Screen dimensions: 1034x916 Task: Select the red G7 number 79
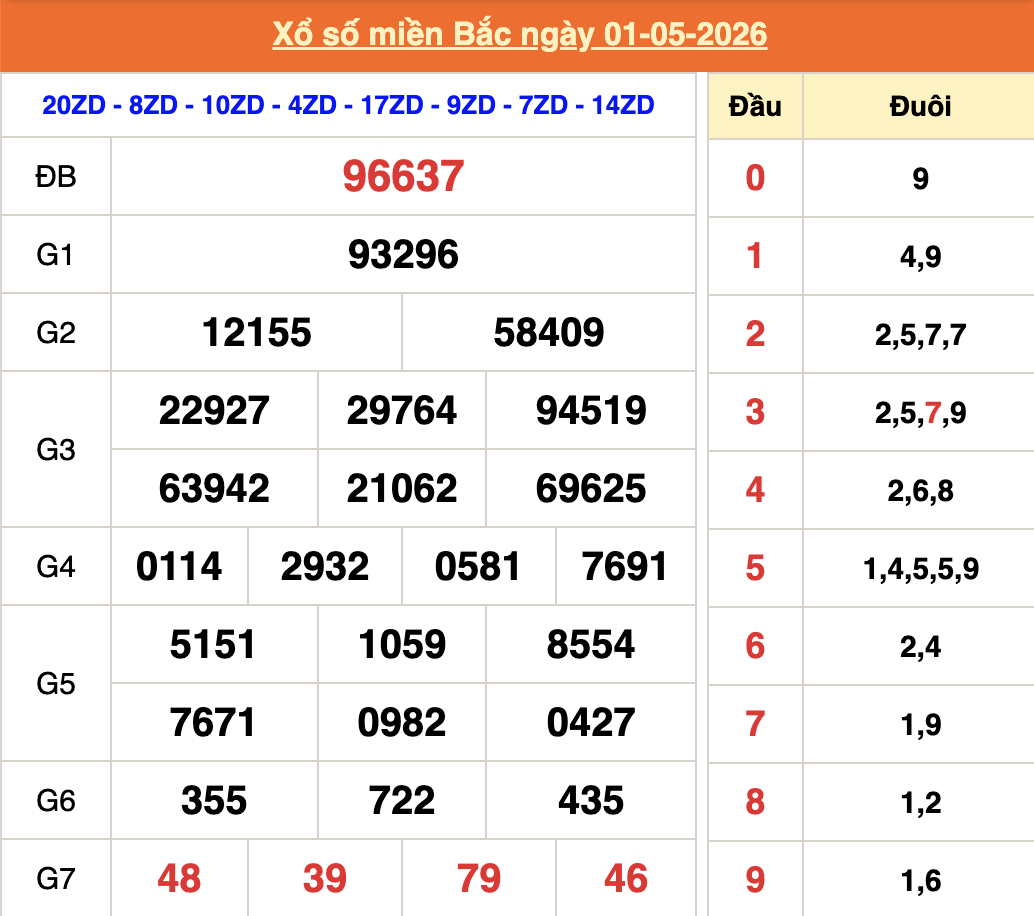tap(479, 878)
